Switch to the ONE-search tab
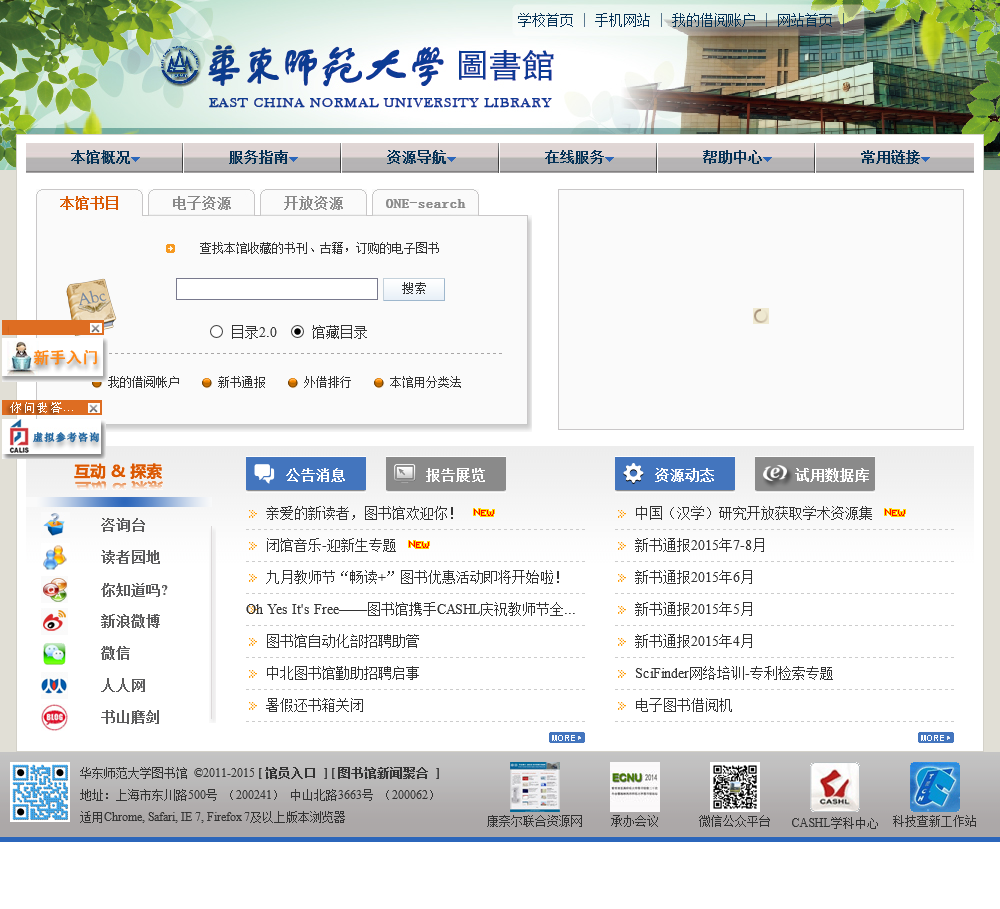 [425, 204]
